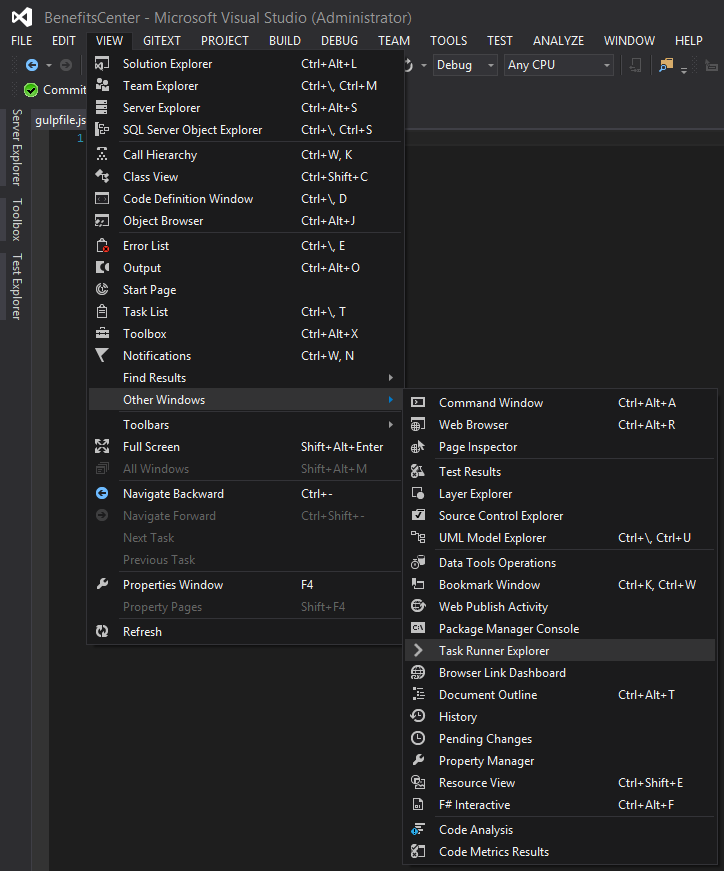Click the UML Model Explorer icon
The image size is (724, 871).
pyautogui.click(x=418, y=537)
